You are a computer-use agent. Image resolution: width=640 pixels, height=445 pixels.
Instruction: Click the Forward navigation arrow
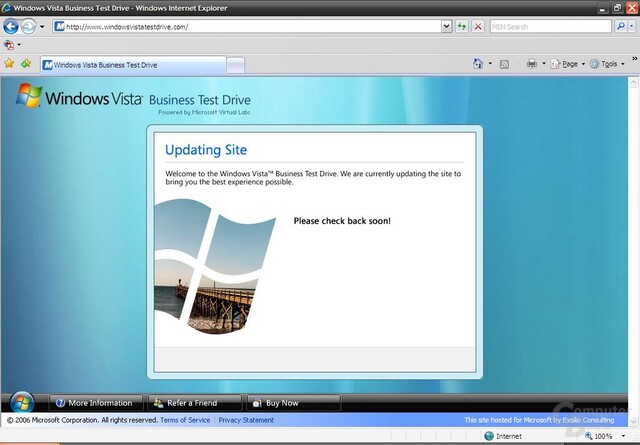tap(28, 27)
